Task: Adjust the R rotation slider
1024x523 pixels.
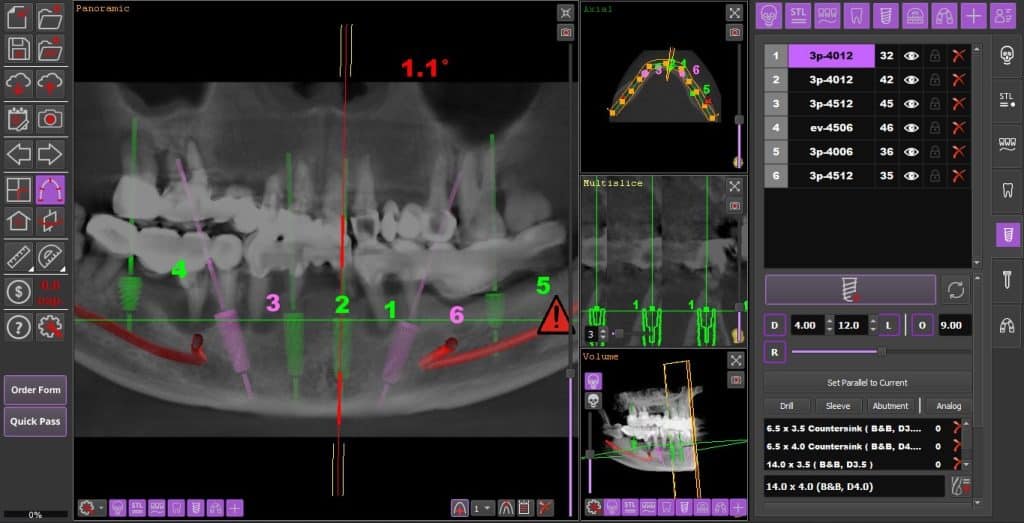Action: point(881,351)
